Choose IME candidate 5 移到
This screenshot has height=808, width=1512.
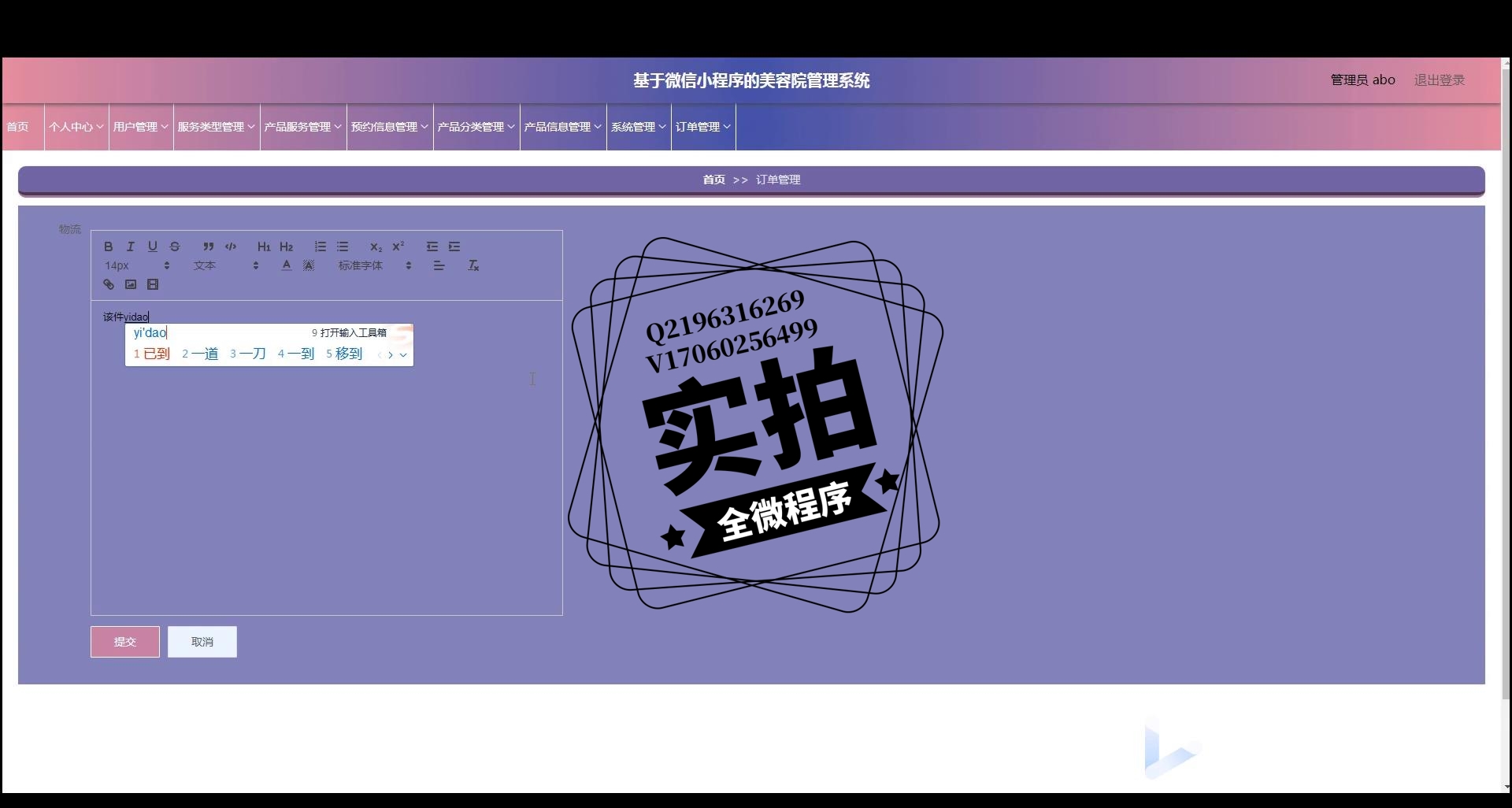click(x=344, y=354)
